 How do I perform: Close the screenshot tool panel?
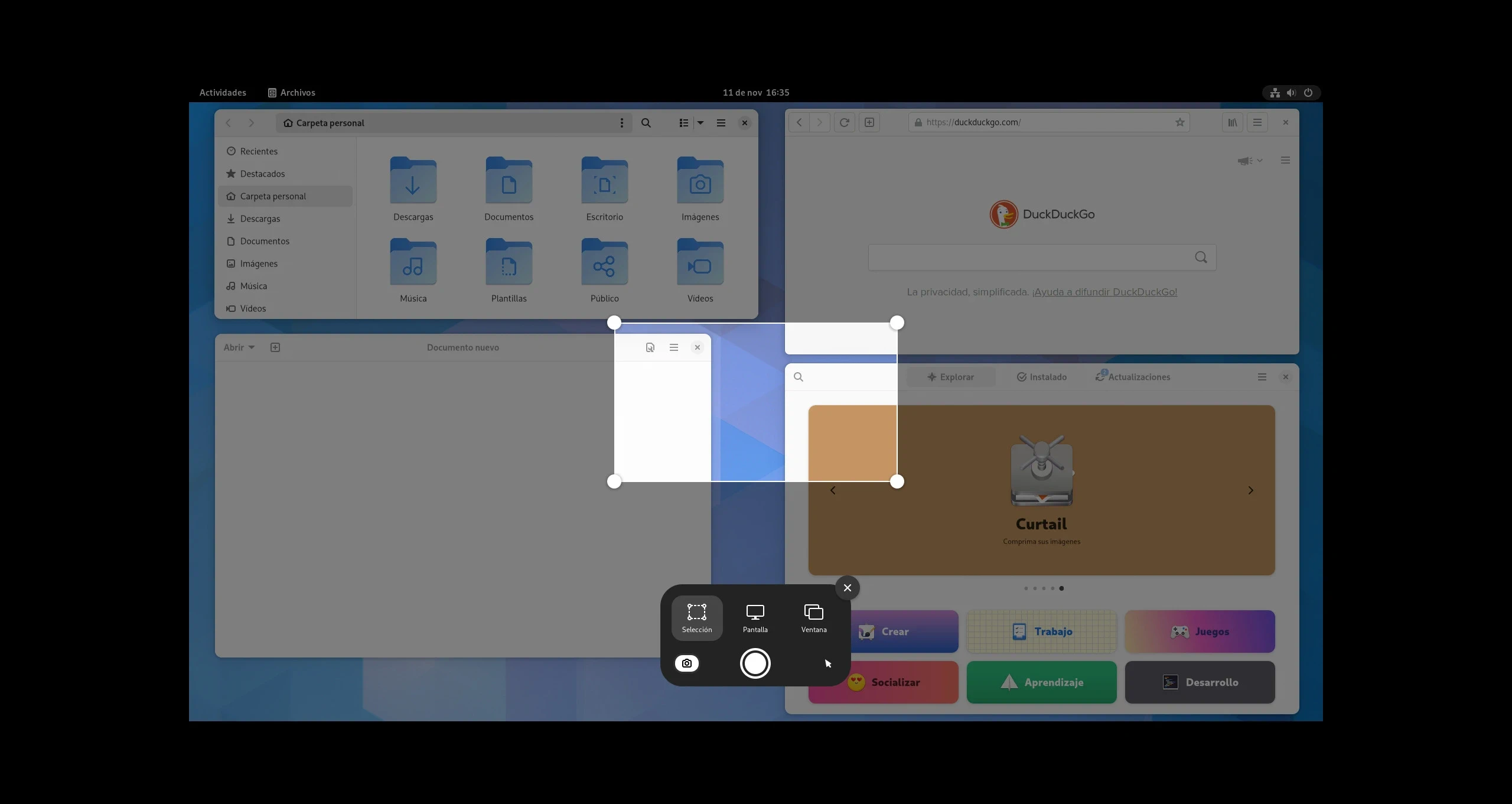tap(847, 588)
